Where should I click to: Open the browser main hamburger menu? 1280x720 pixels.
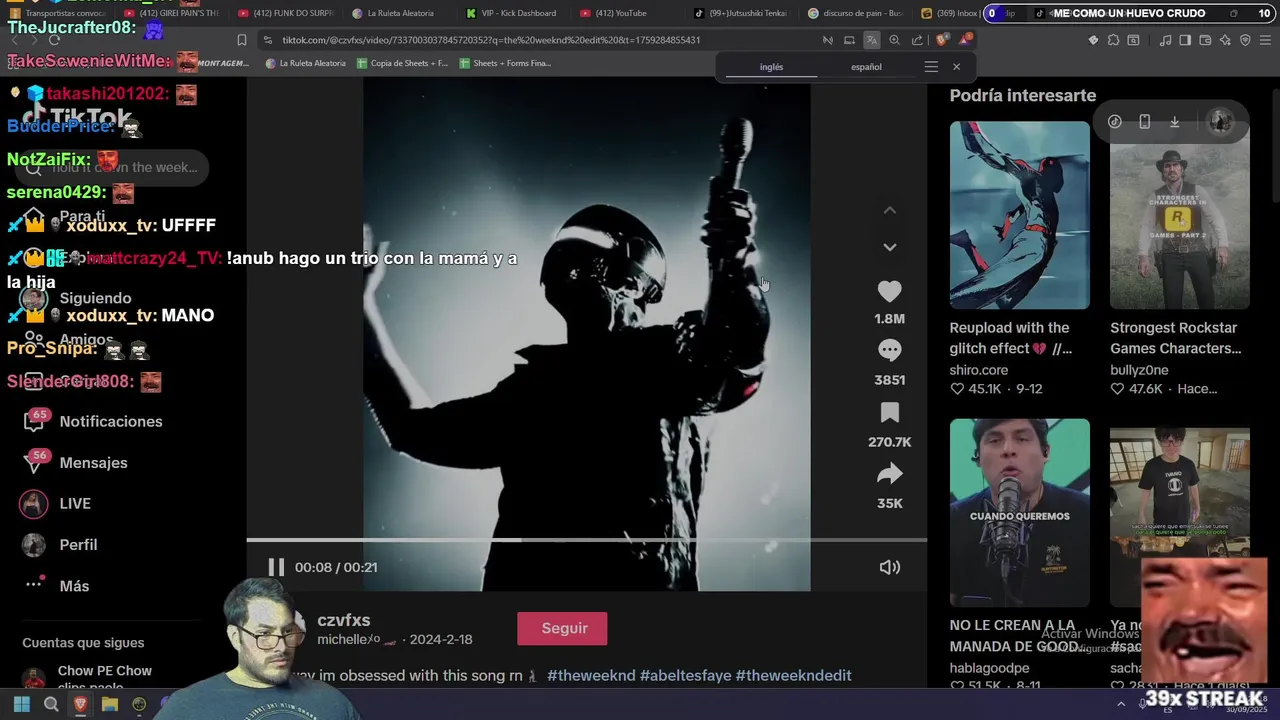tap(1266, 40)
